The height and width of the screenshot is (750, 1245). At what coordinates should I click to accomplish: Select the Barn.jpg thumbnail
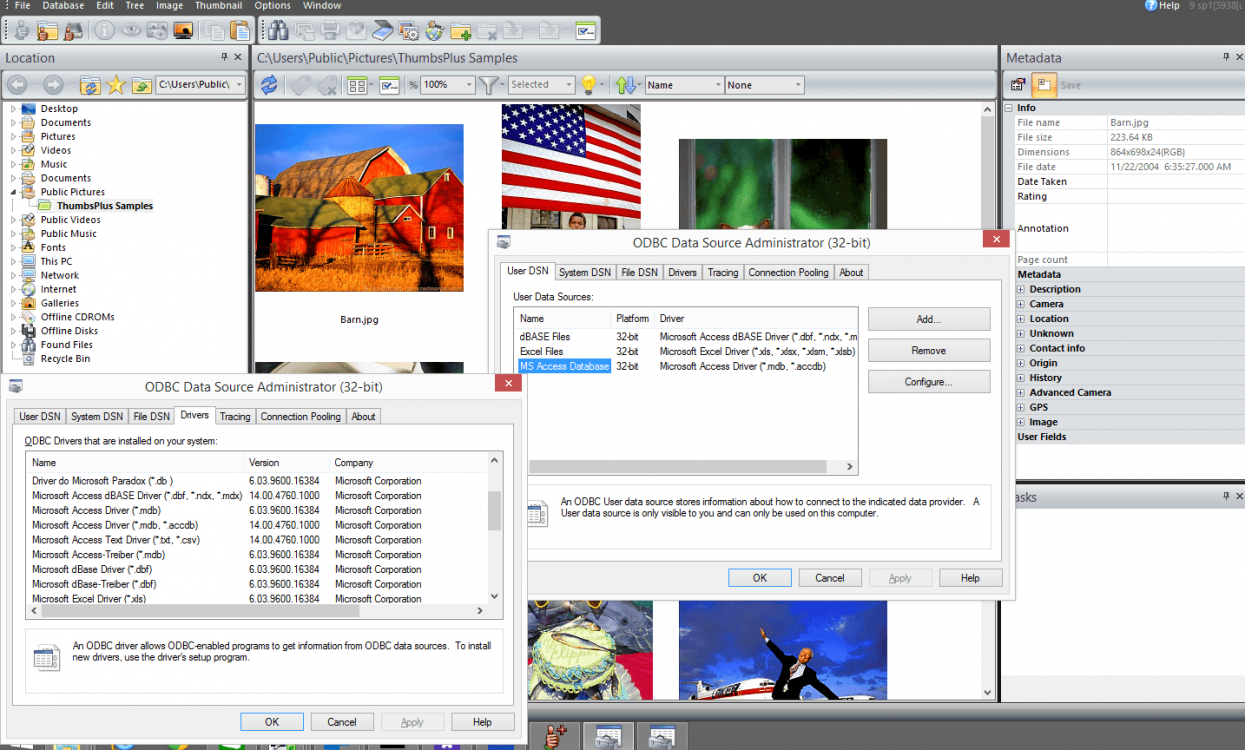pos(359,208)
